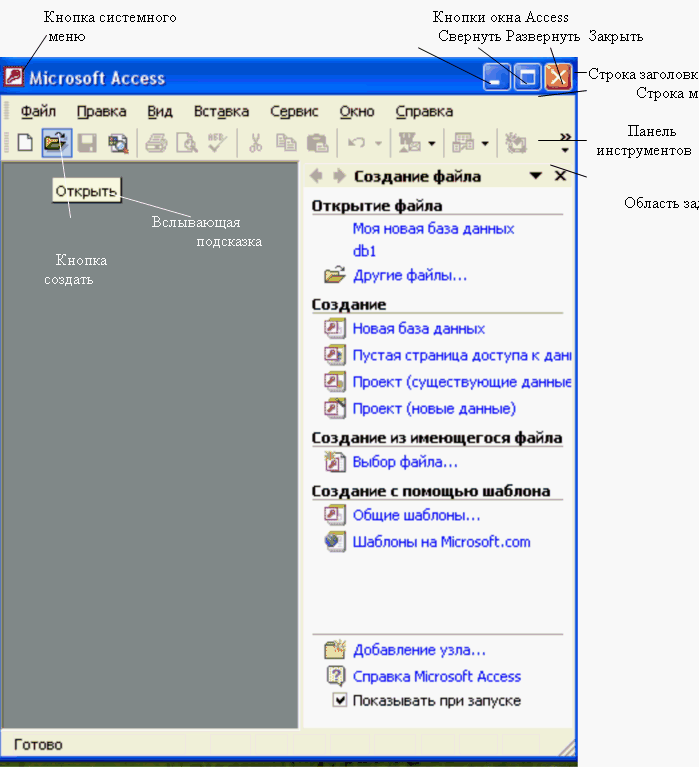Click the Создание файла pane title
The image size is (699, 767).
tap(417, 176)
